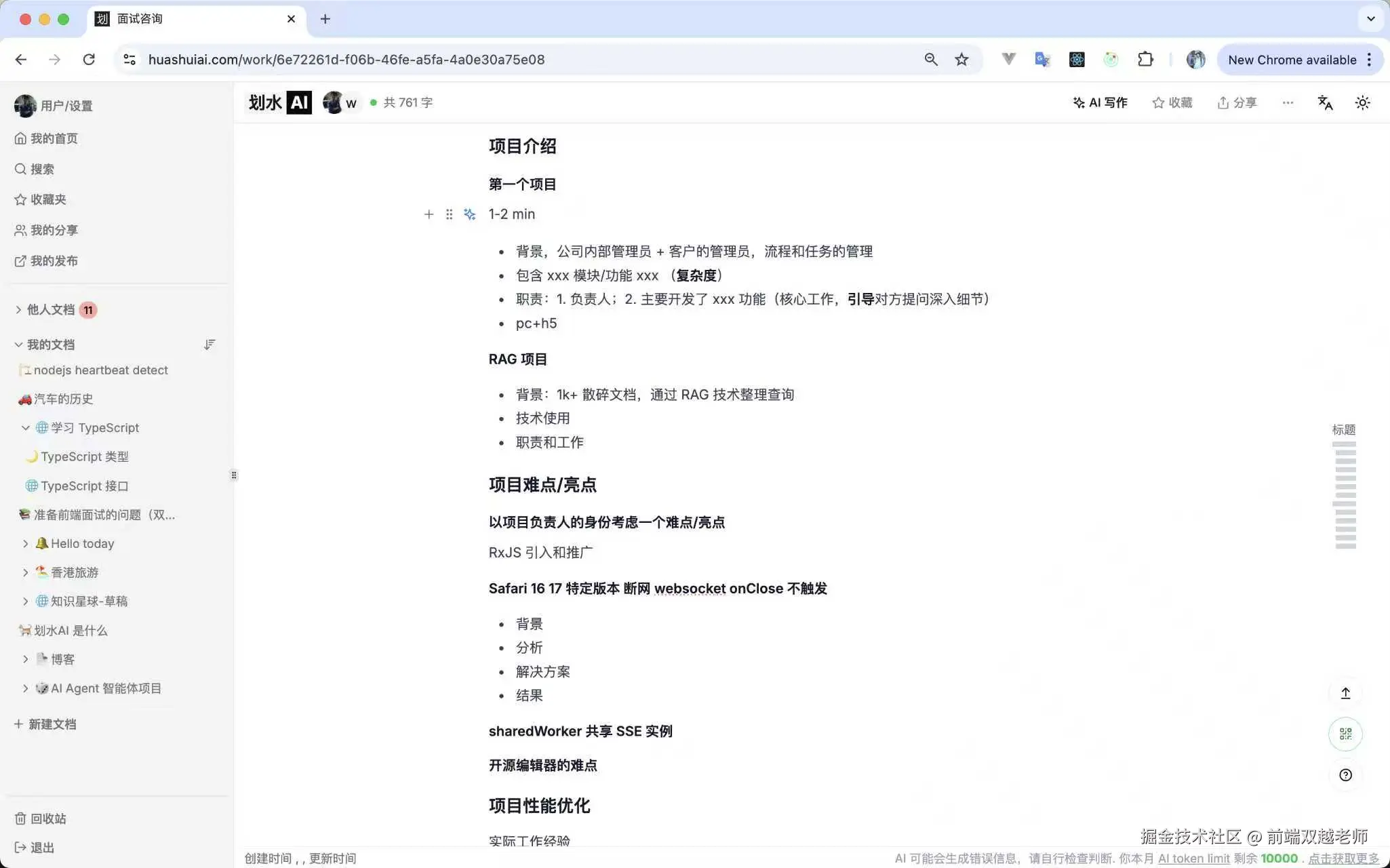Click the sort icon next to 我的文档
This screenshot has width=1390, height=868.
210,344
